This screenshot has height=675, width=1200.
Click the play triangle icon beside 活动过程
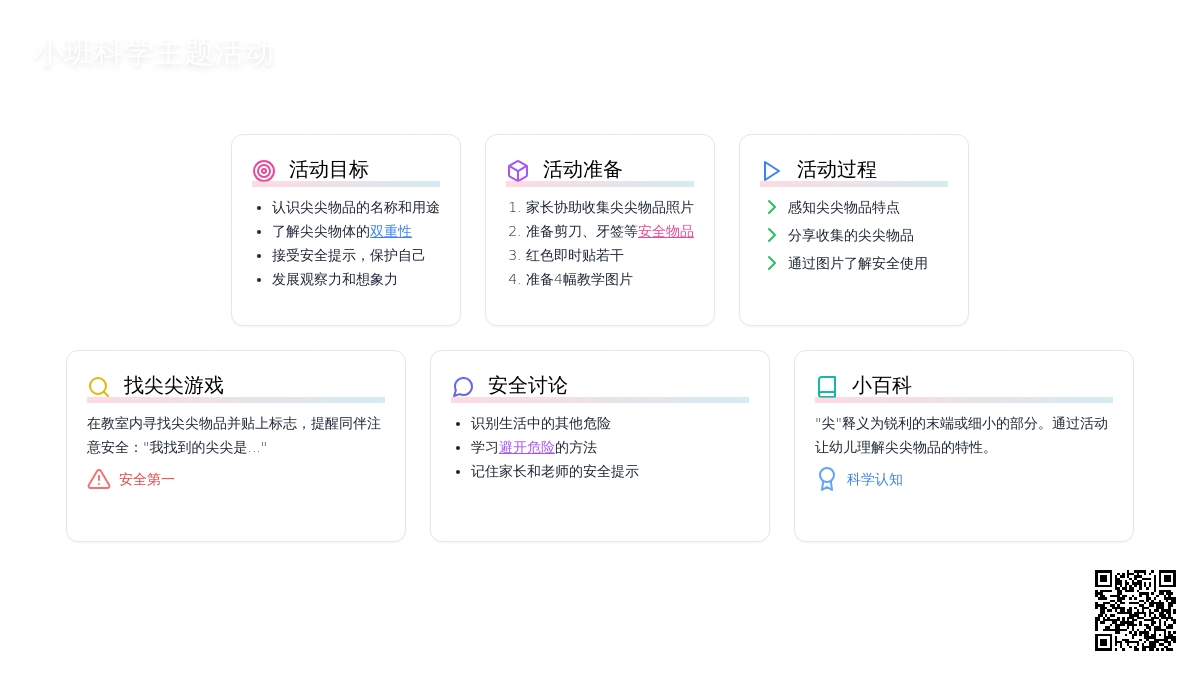tap(771, 171)
